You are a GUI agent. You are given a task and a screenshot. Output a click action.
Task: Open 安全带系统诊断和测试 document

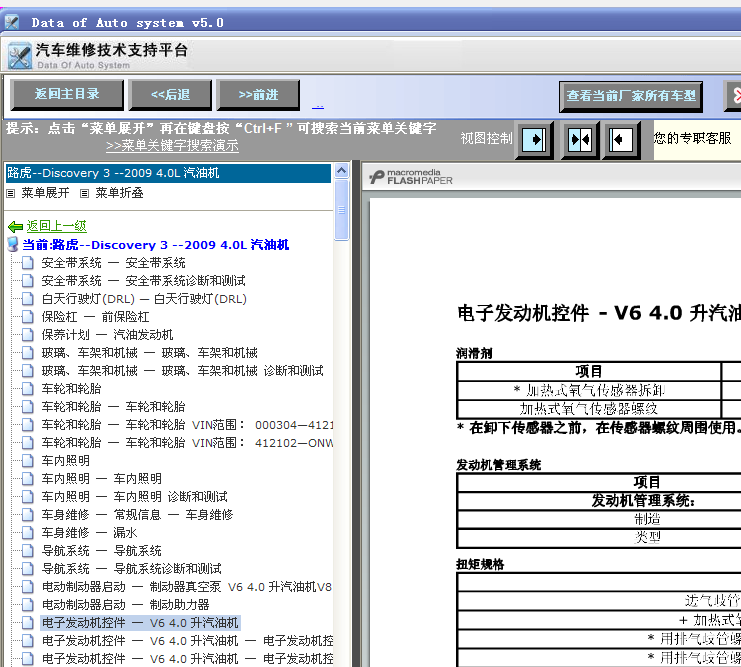[144, 281]
